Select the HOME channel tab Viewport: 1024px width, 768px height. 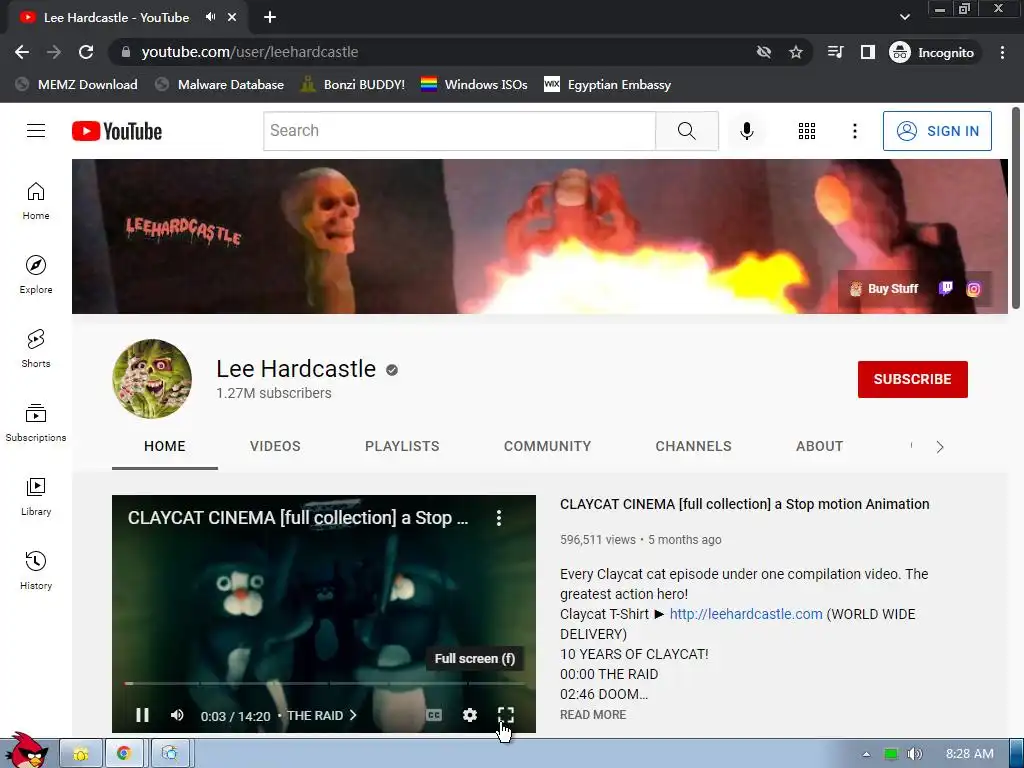165,446
